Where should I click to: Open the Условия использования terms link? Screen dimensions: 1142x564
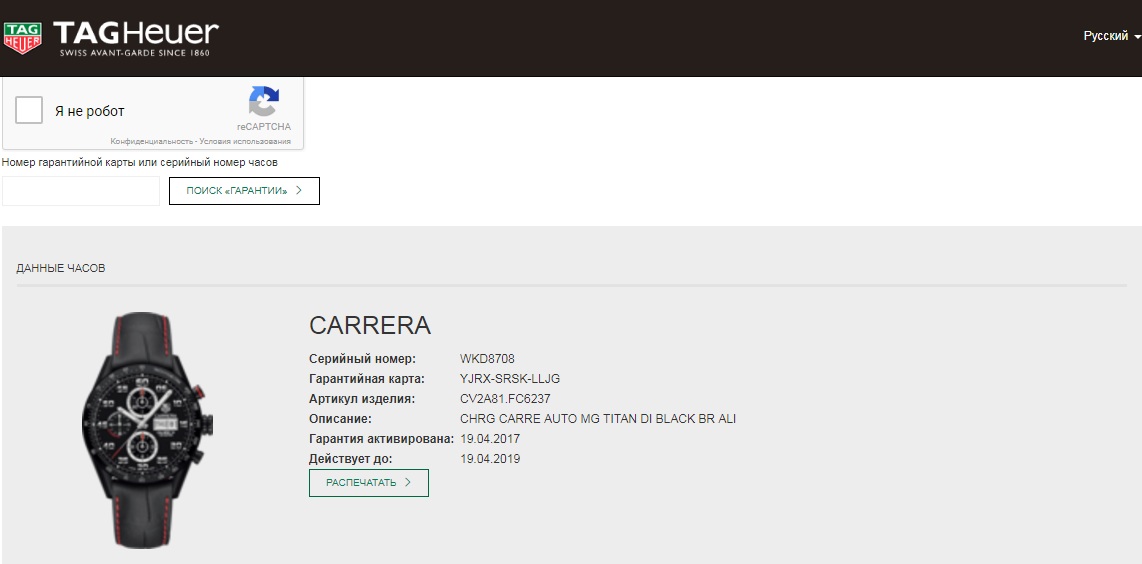(245, 142)
